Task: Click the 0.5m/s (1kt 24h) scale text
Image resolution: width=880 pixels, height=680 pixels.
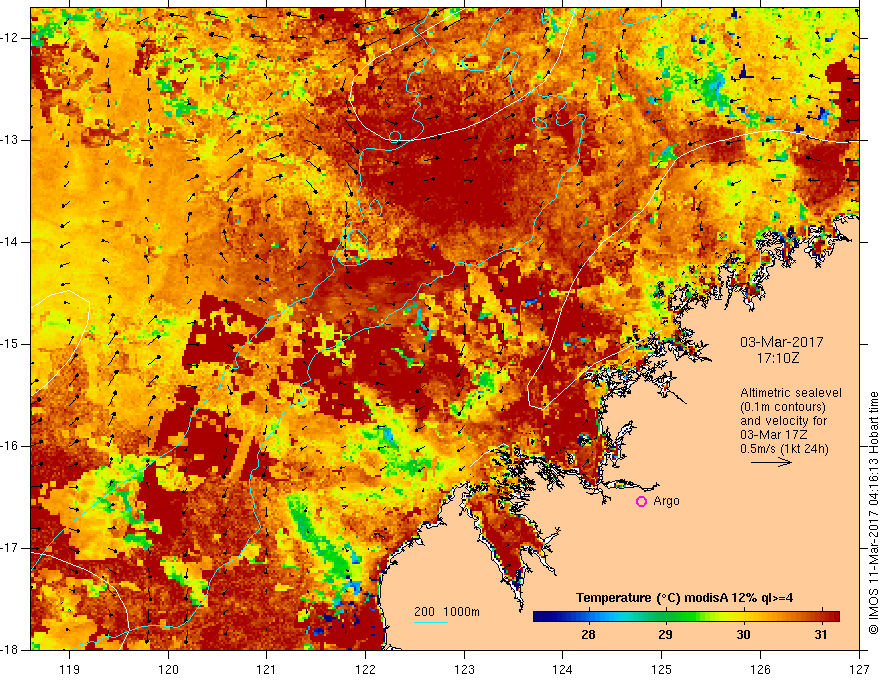Action: [784, 449]
